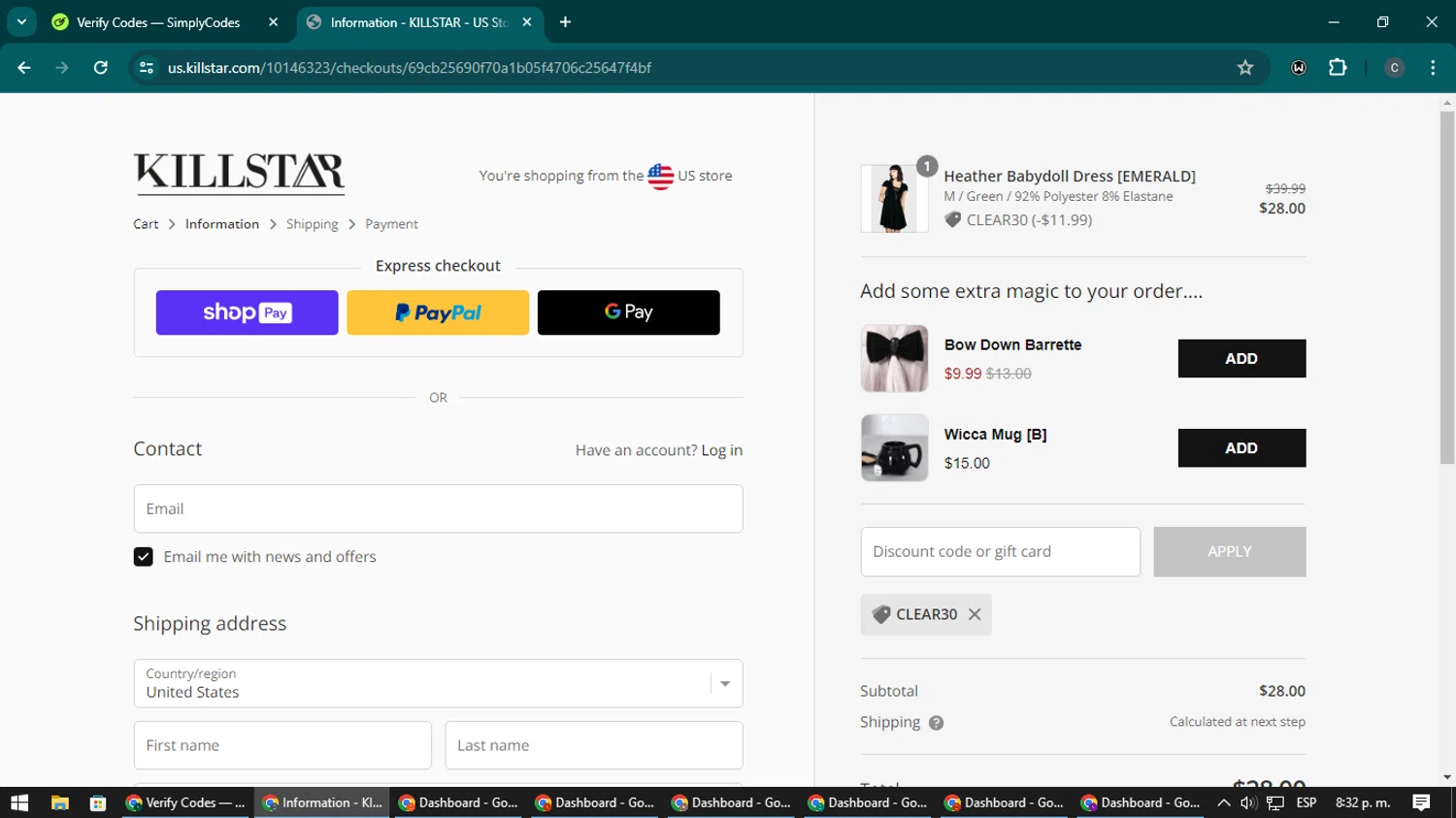The width and height of the screenshot is (1456, 818).
Task: Click the Log in link
Action: tap(722, 450)
